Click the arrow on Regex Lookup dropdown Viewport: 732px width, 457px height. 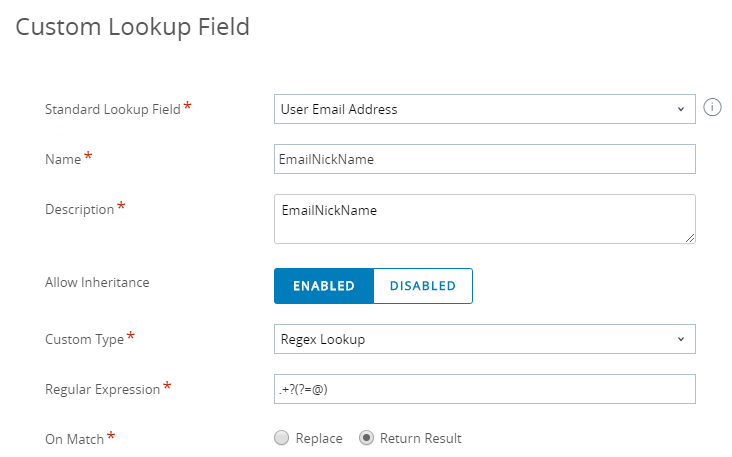[x=680, y=339]
